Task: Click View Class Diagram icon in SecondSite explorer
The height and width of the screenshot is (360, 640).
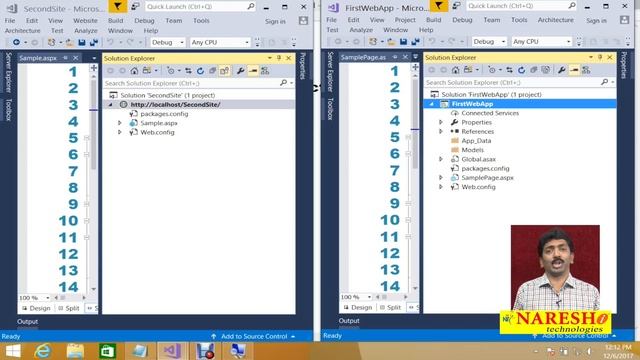Action: click(x=265, y=71)
